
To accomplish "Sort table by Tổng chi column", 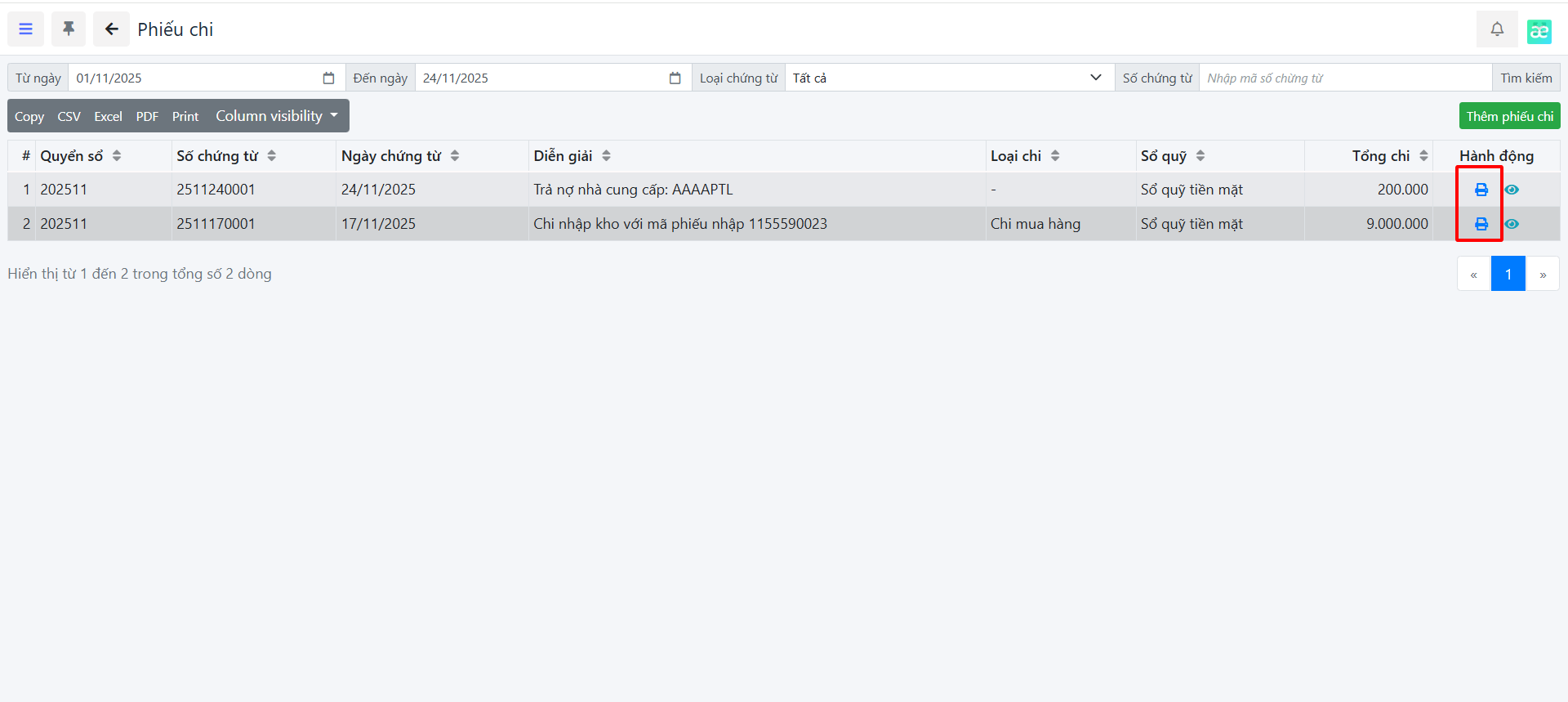I will point(1388,156).
